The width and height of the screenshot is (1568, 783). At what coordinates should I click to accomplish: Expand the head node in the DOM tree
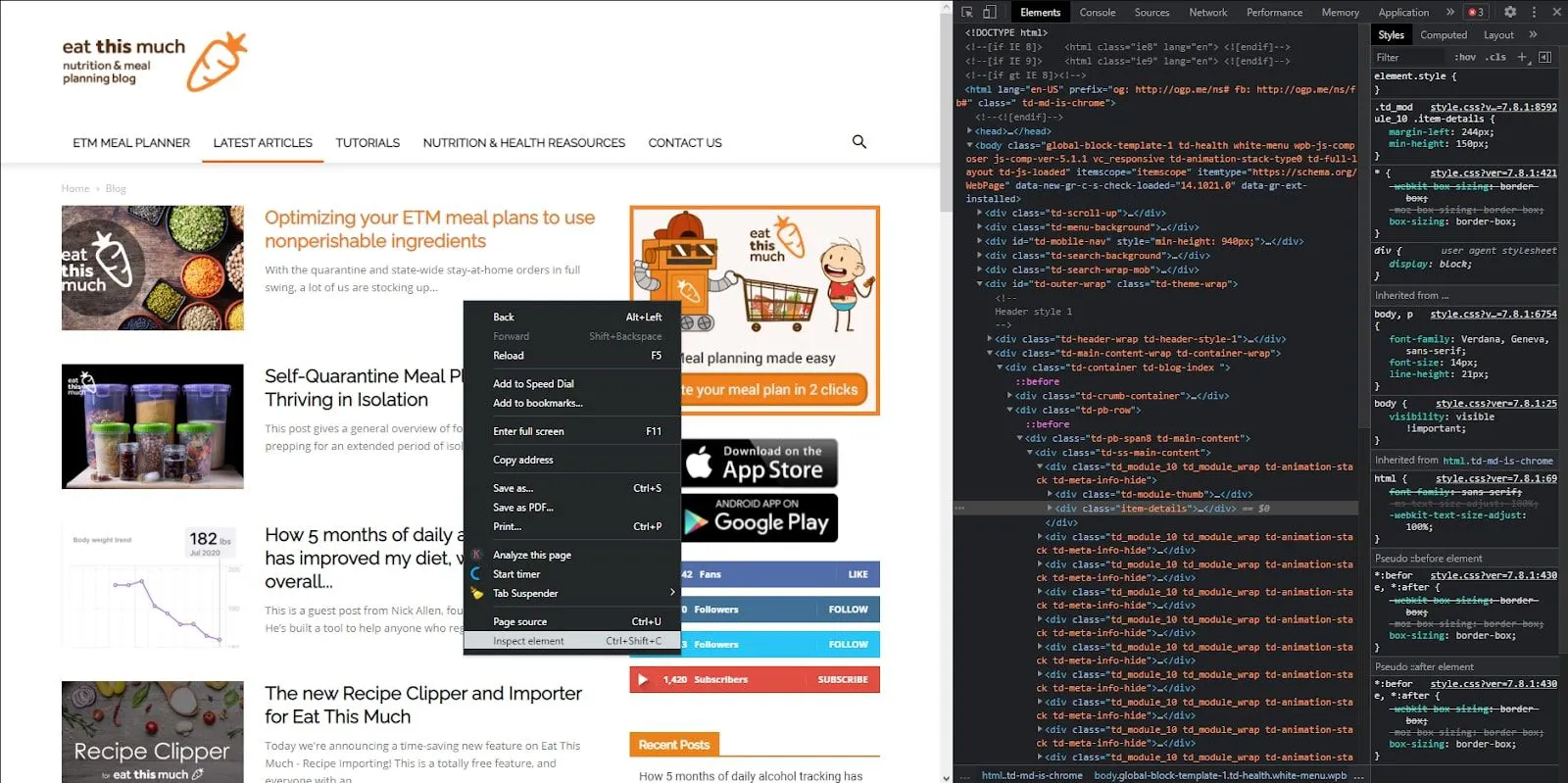(969, 131)
